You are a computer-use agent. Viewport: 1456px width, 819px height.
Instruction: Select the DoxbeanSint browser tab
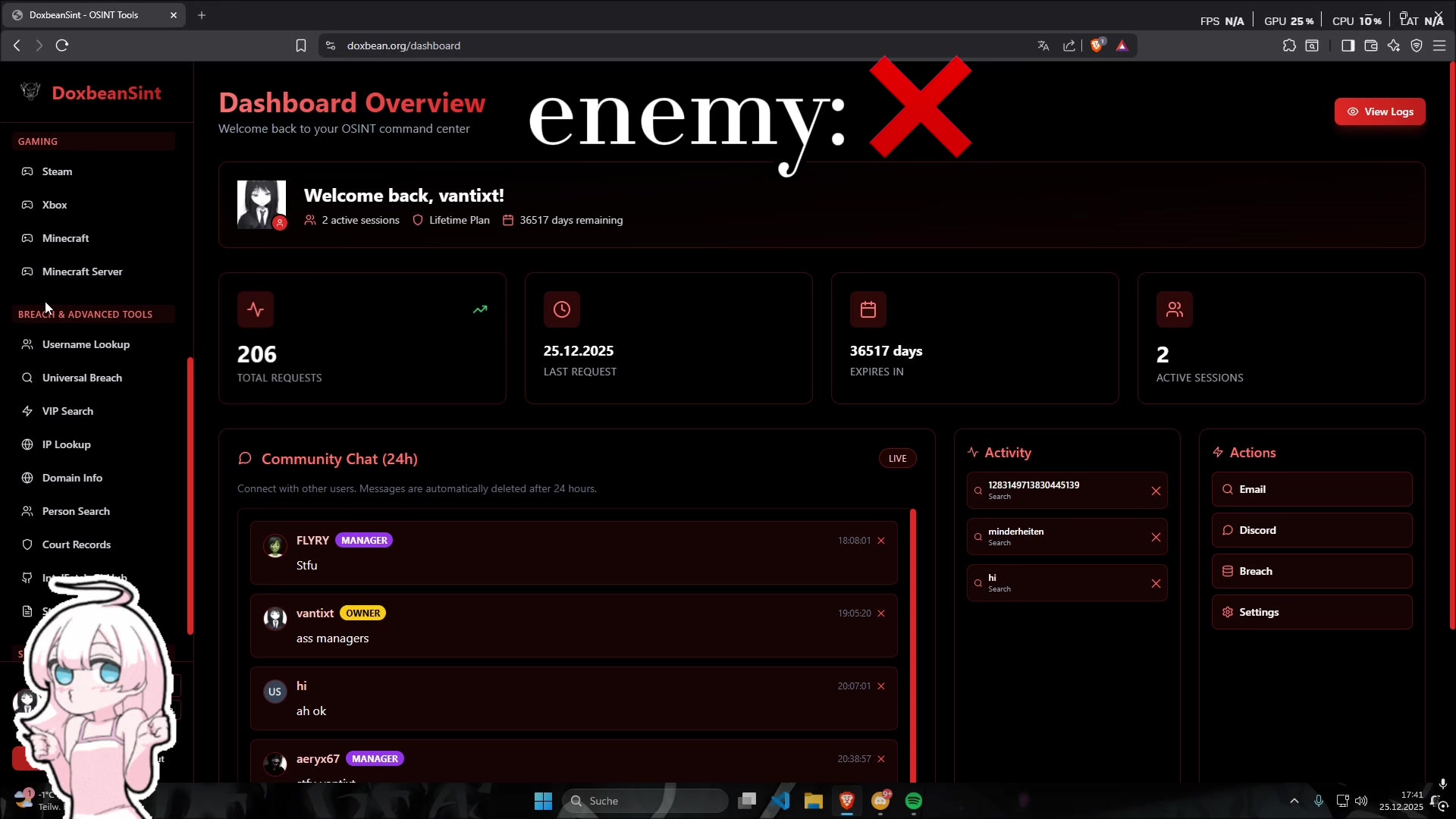pos(83,15)
